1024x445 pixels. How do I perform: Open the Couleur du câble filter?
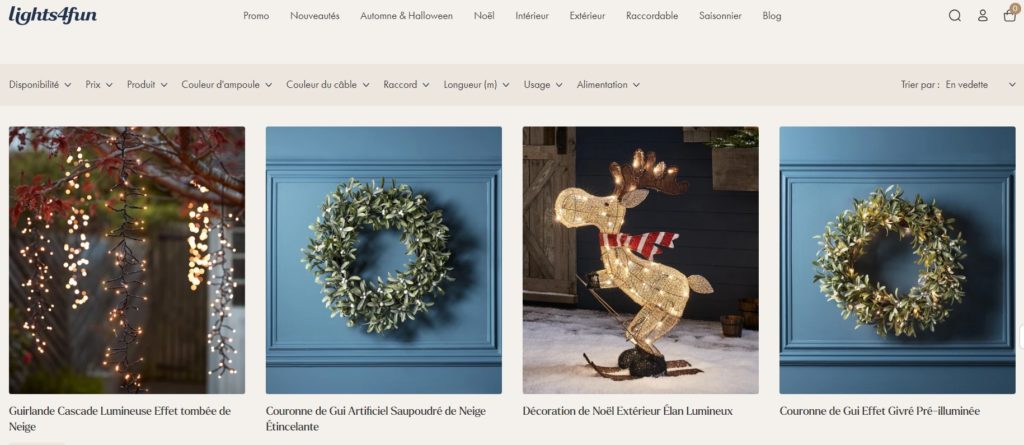(328, 85)
